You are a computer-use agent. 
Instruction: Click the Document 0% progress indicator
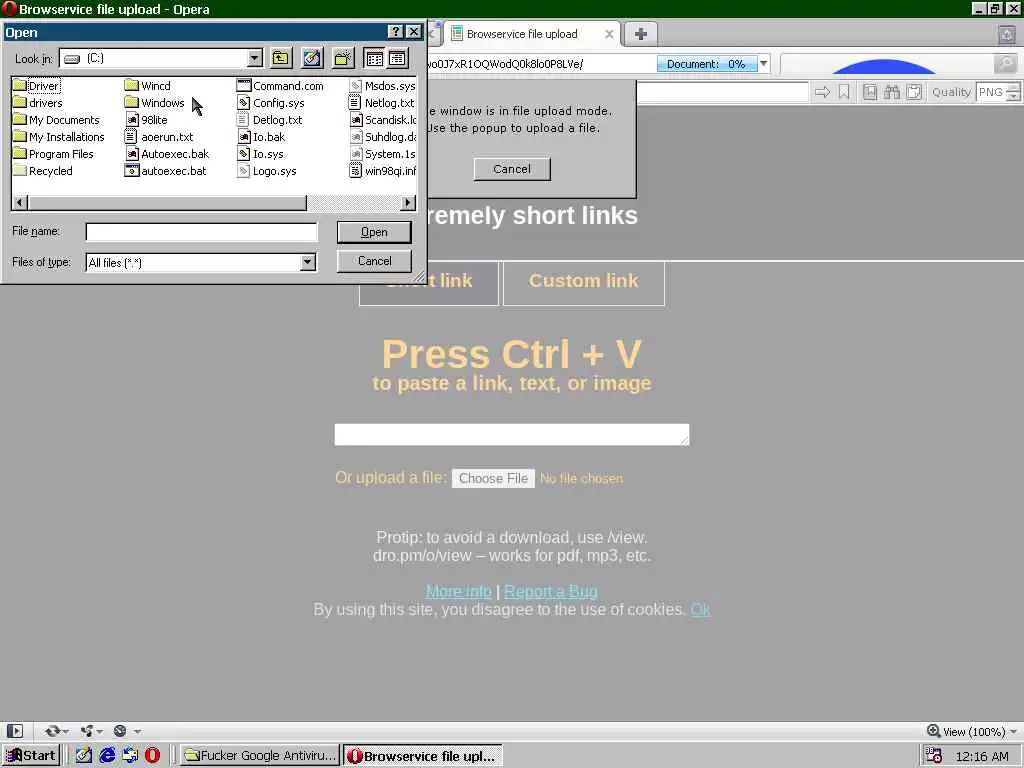tap(707, 64)
